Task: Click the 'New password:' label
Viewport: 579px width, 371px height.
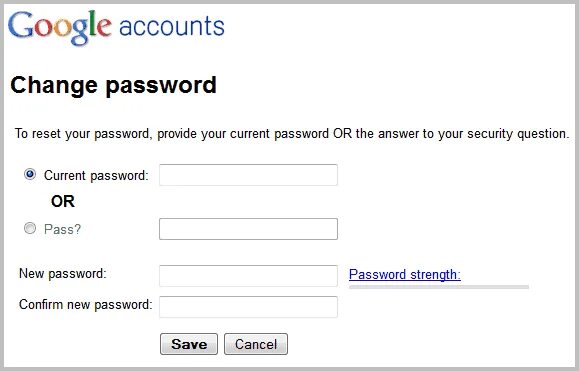Action: pos(63,274)
